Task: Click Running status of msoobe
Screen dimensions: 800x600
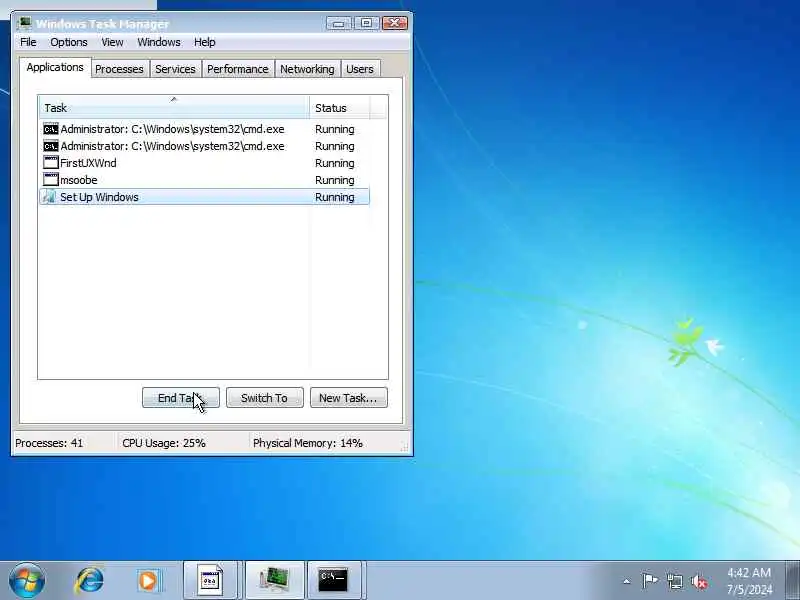Action: click(335, 180)
